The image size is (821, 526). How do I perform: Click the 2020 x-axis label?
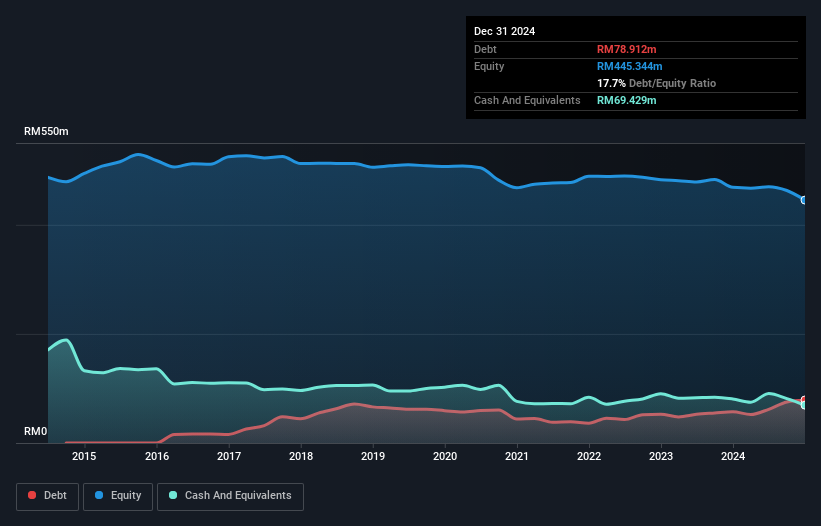click(445, 456)
